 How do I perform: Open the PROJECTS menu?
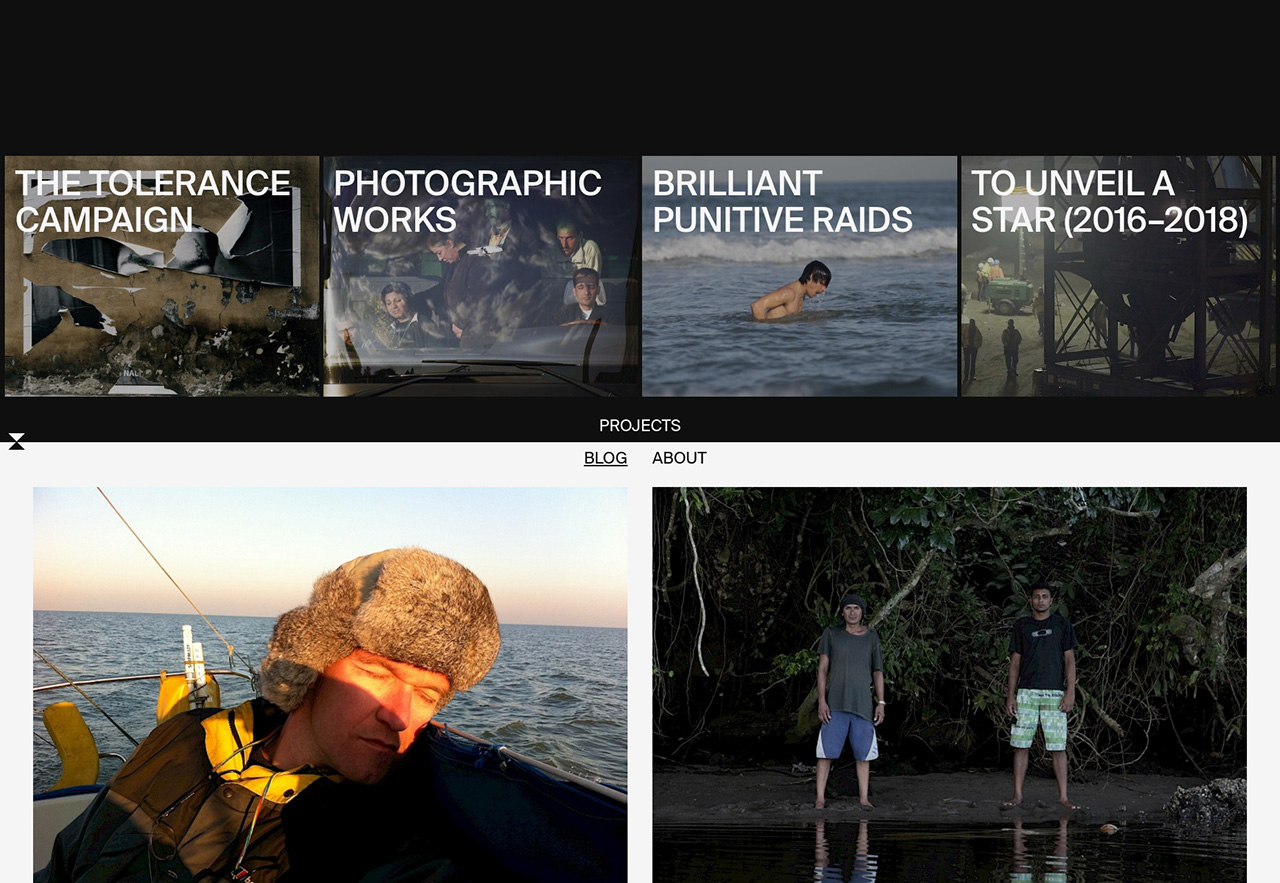pyautogui.click(x=640, y=426)
